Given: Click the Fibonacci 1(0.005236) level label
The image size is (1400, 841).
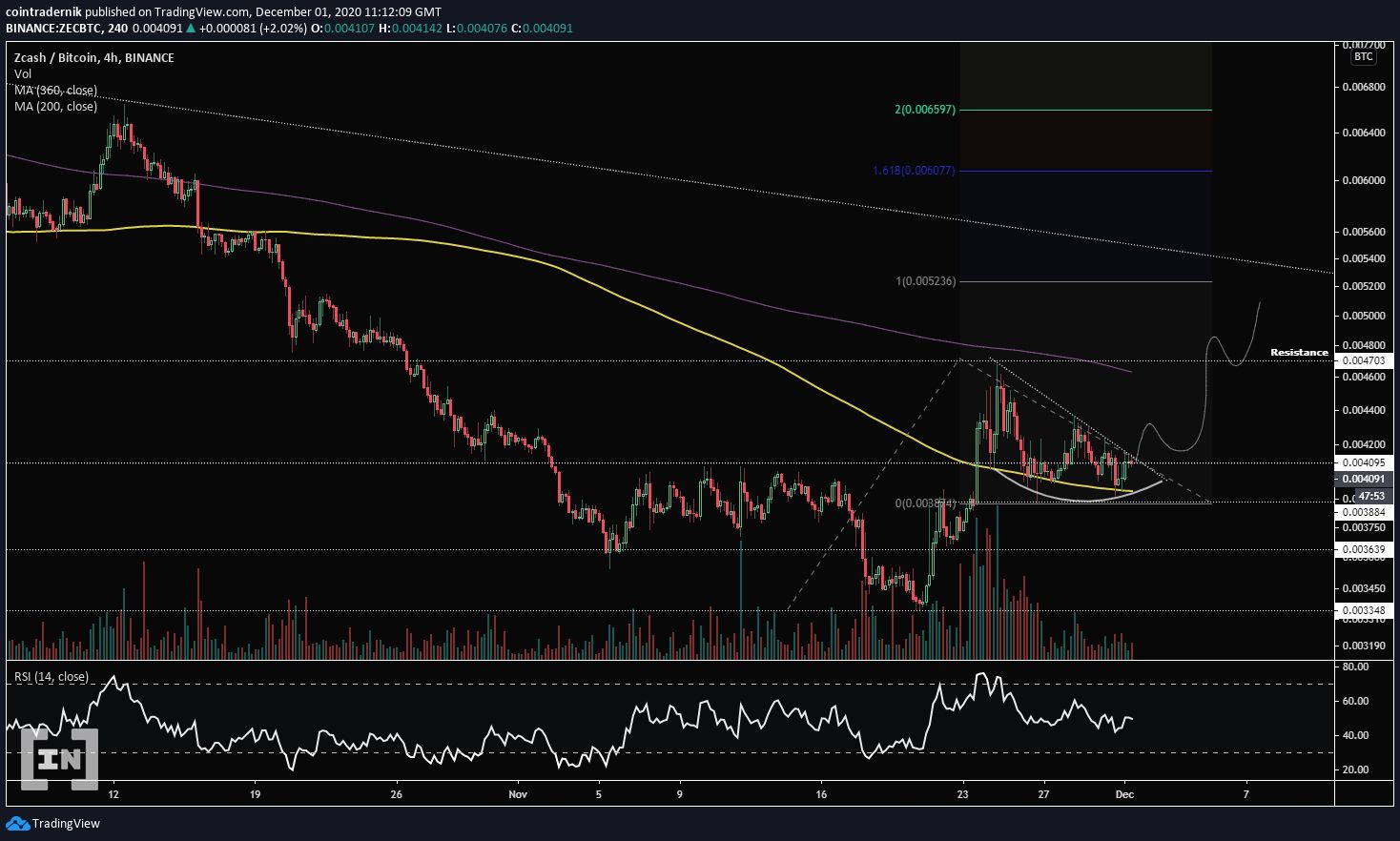Looking at the screenshot, I should [x=925, y=281].
